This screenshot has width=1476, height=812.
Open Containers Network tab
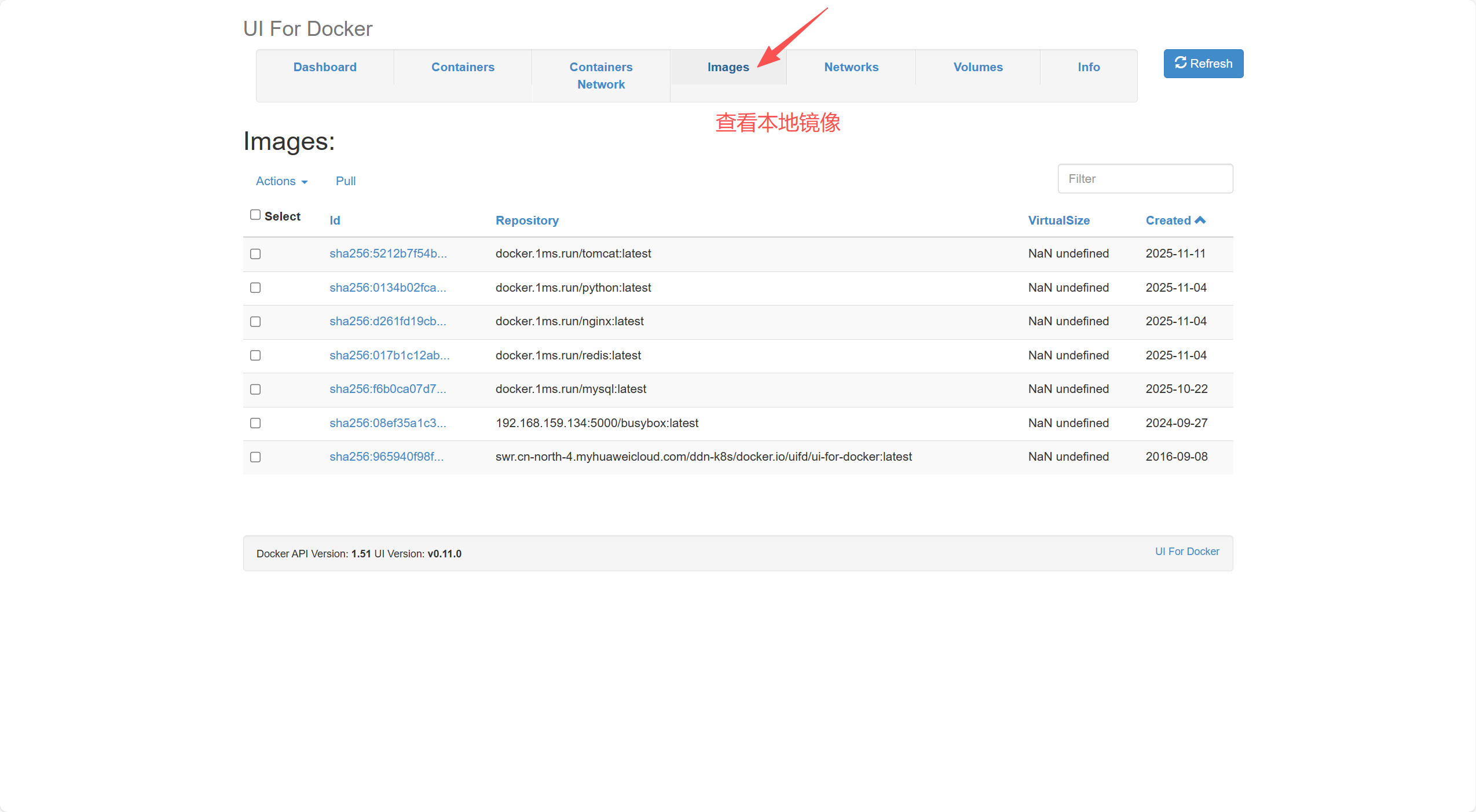click(600, 76)
